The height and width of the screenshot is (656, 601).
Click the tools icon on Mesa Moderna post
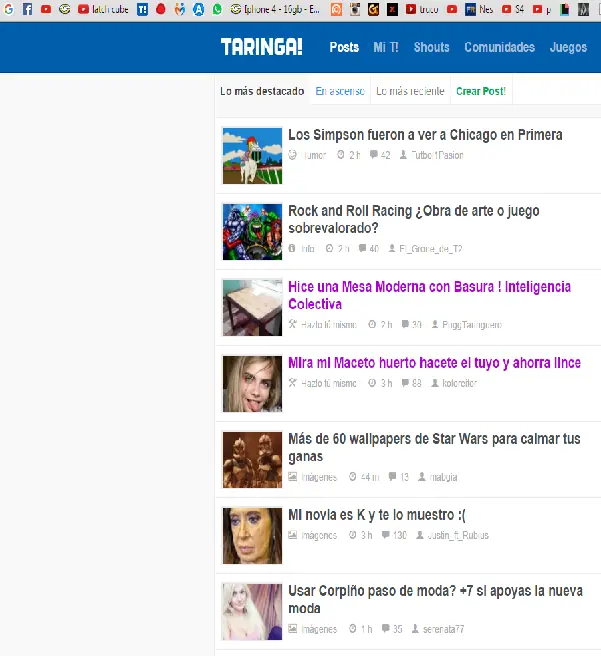pyautogui.click(x=292, y=324)
